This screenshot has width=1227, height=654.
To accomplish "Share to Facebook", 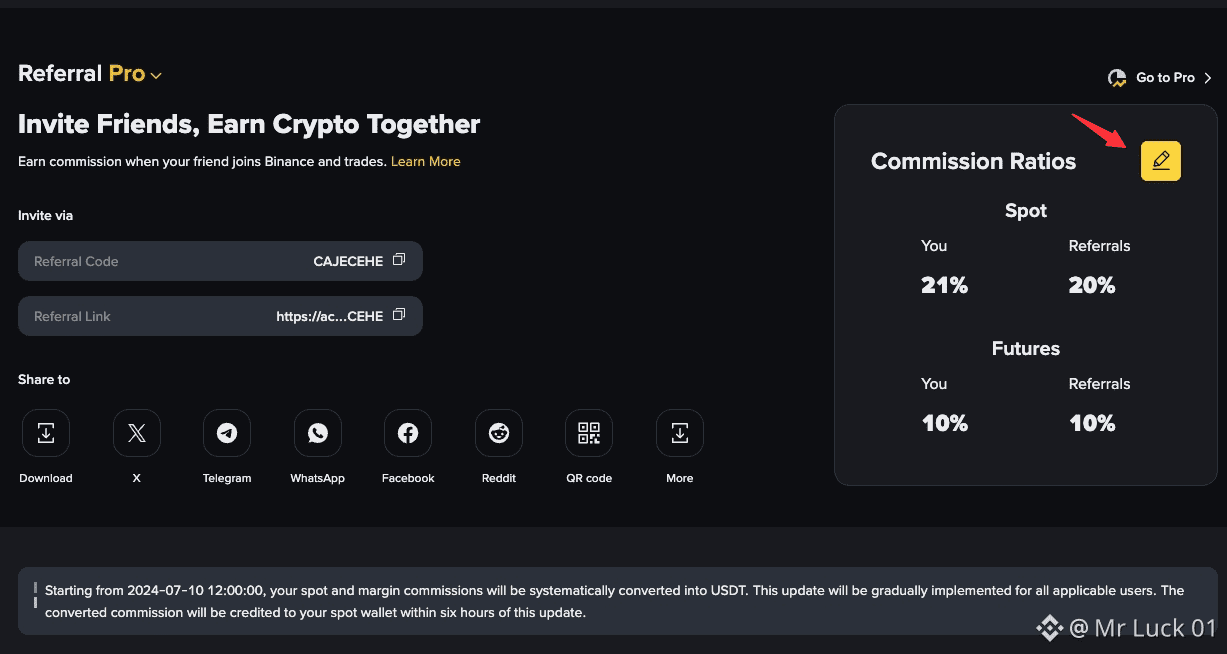I will 408,433.
